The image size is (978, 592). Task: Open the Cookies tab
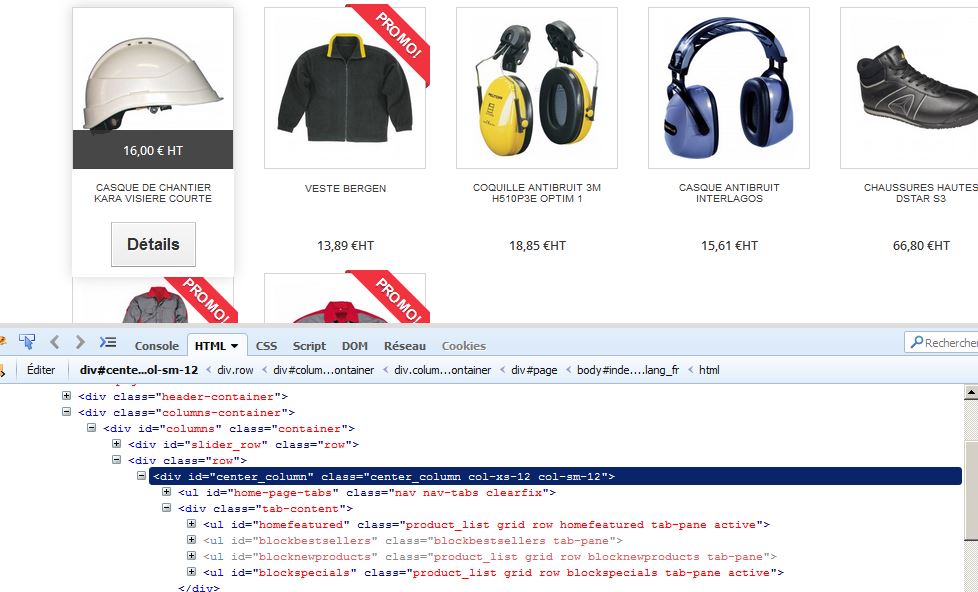pyautogui.click(x=463, y=346)
